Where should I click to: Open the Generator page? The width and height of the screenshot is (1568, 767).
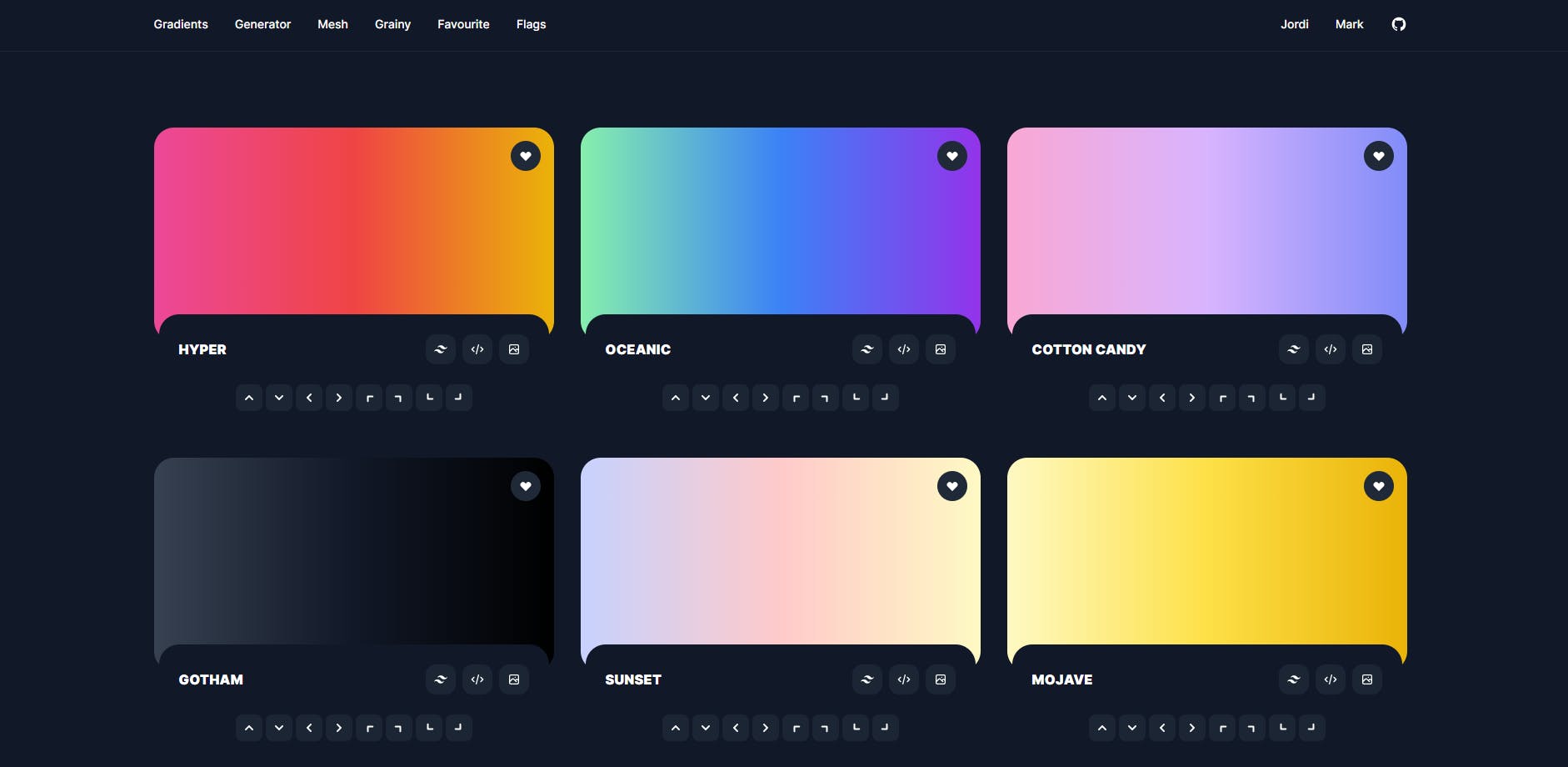pos(262,24)
